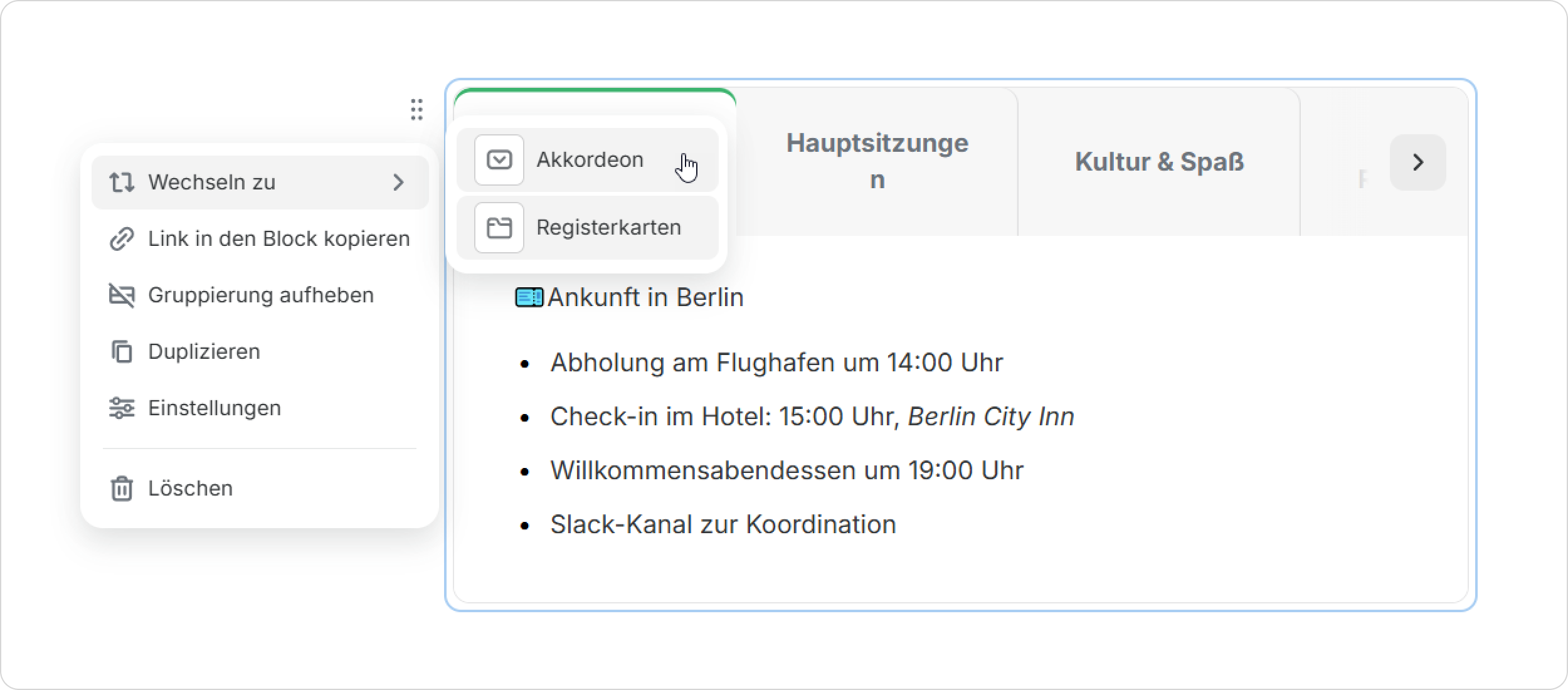Viewport: 1568px width, 690px height.
Task: Switch to the Hauptsitzungen tab
Action: pyautogui.click(x=877, y=162)
